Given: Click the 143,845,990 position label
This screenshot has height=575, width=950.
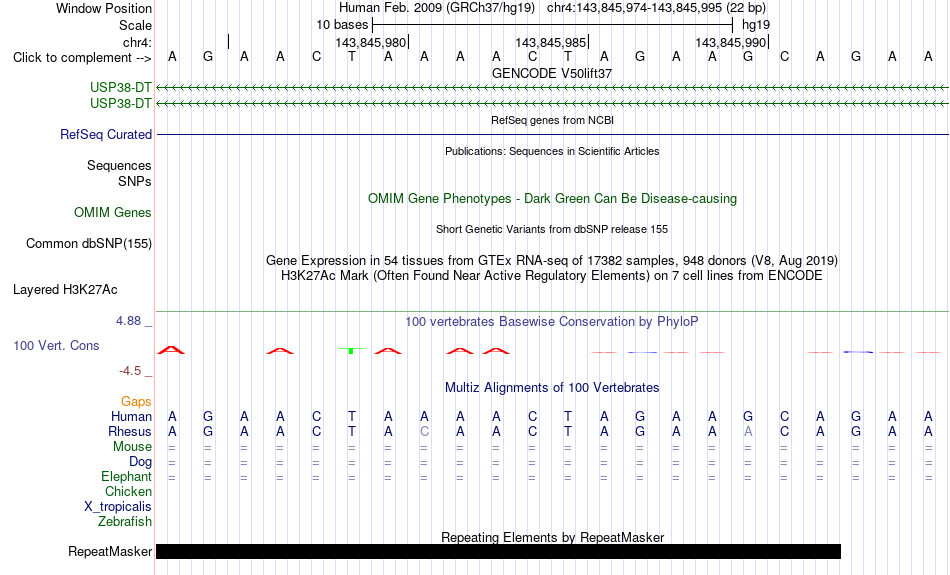Looking at the screenshot, I should pos(730,42).
